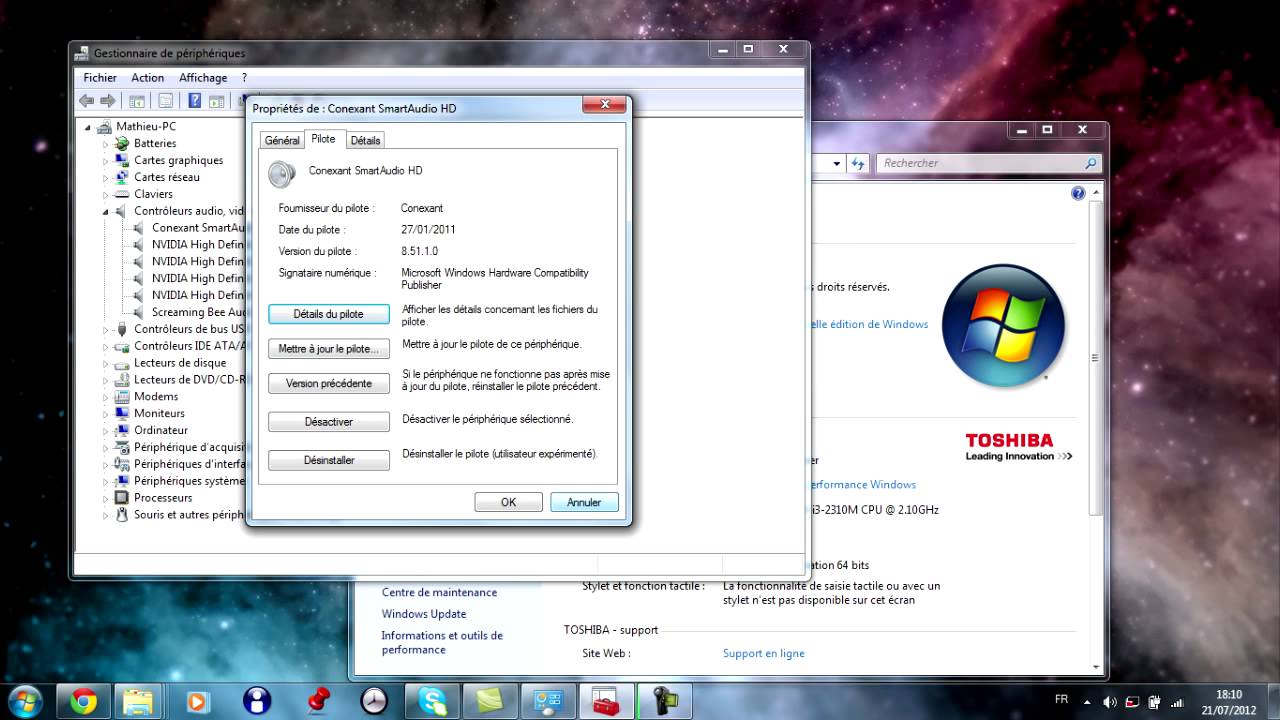Open the Action menu

[x=148, y=78]
